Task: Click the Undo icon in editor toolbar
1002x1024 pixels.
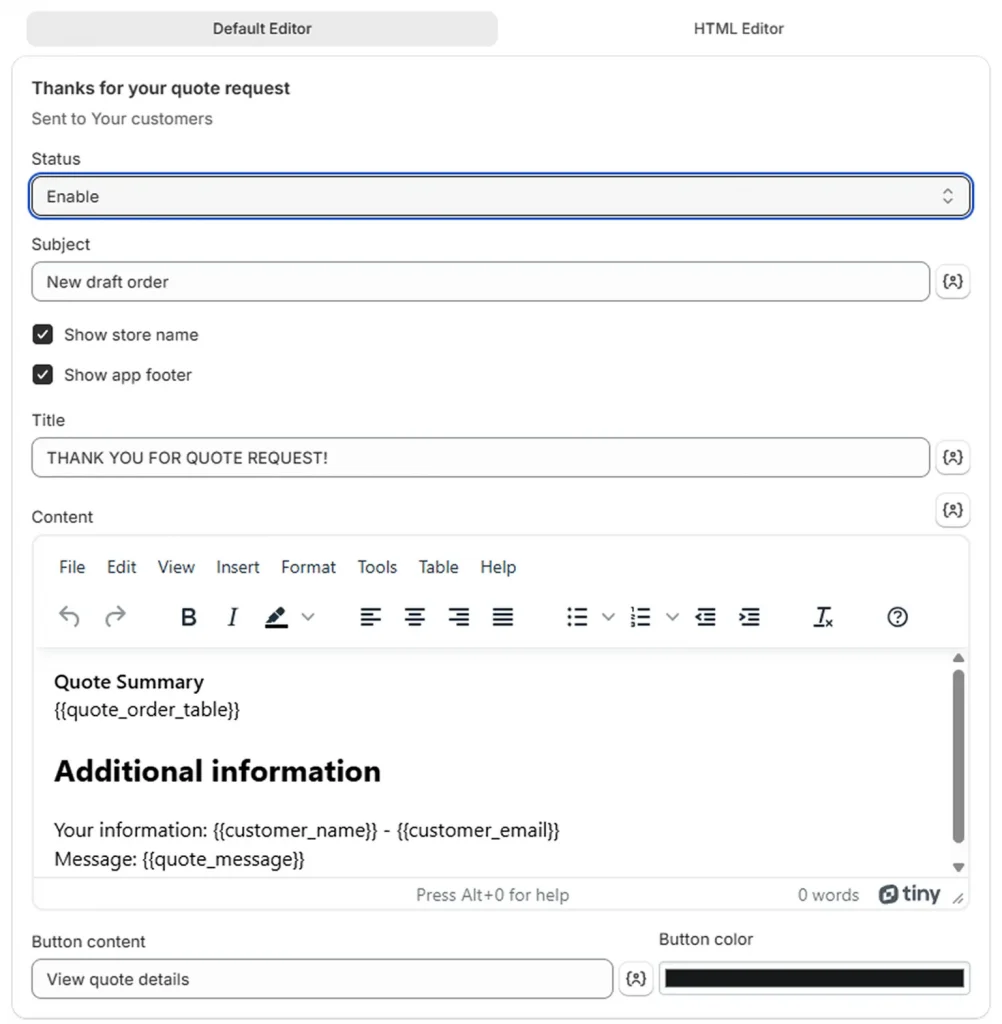Action: point(69,617)
